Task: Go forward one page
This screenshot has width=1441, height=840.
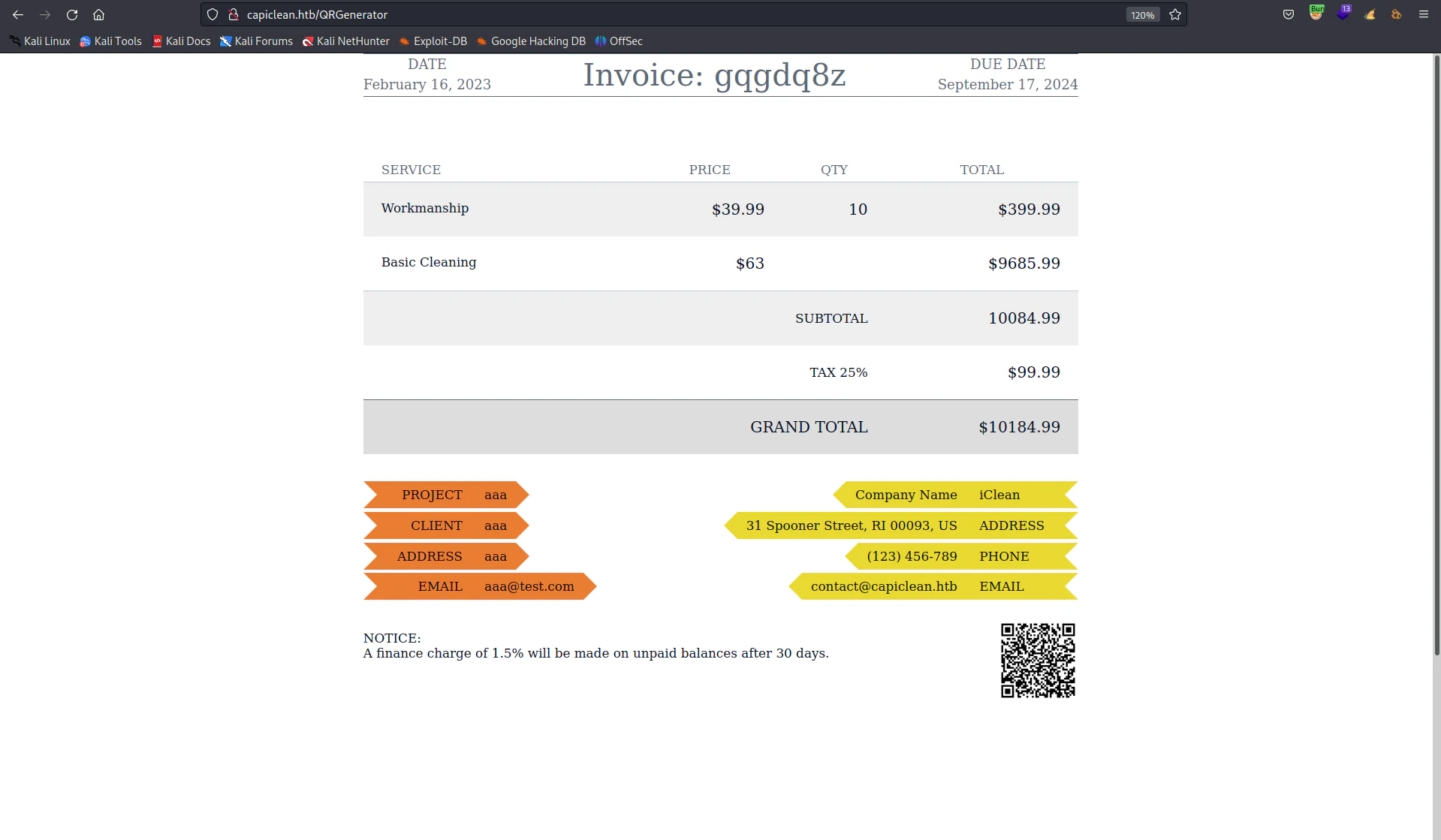Action: (45, 15)
